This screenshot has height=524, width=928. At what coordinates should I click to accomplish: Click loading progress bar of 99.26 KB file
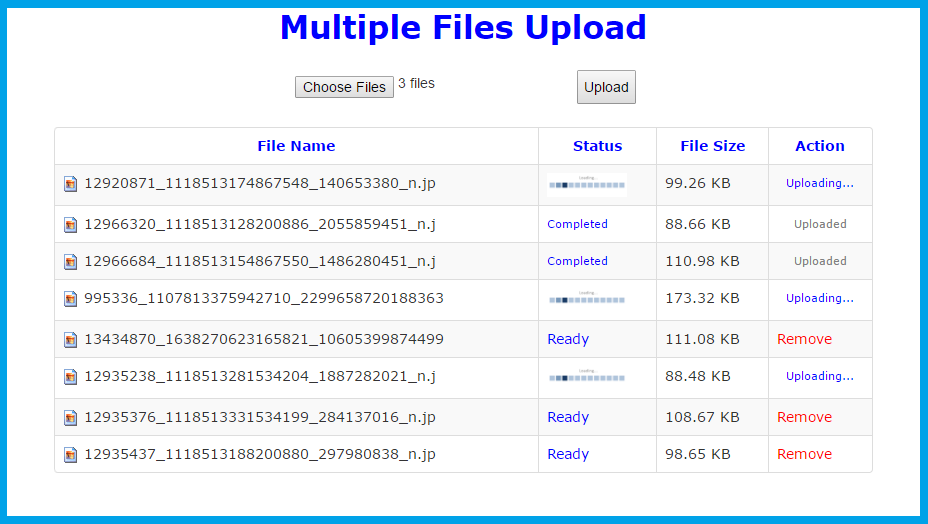pos(586,184)
